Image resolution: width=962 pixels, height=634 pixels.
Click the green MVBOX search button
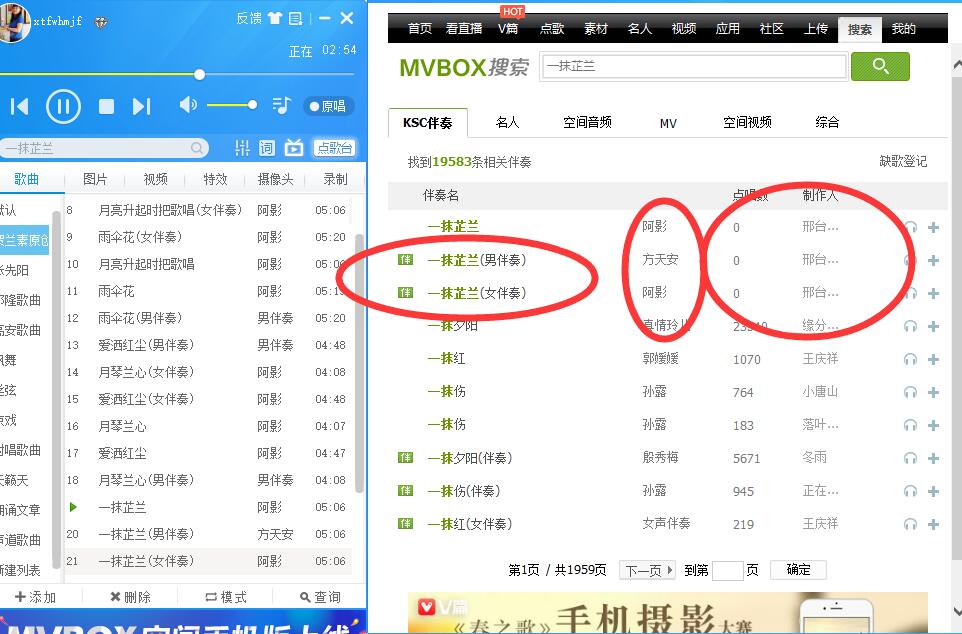[x=880, y=66]
